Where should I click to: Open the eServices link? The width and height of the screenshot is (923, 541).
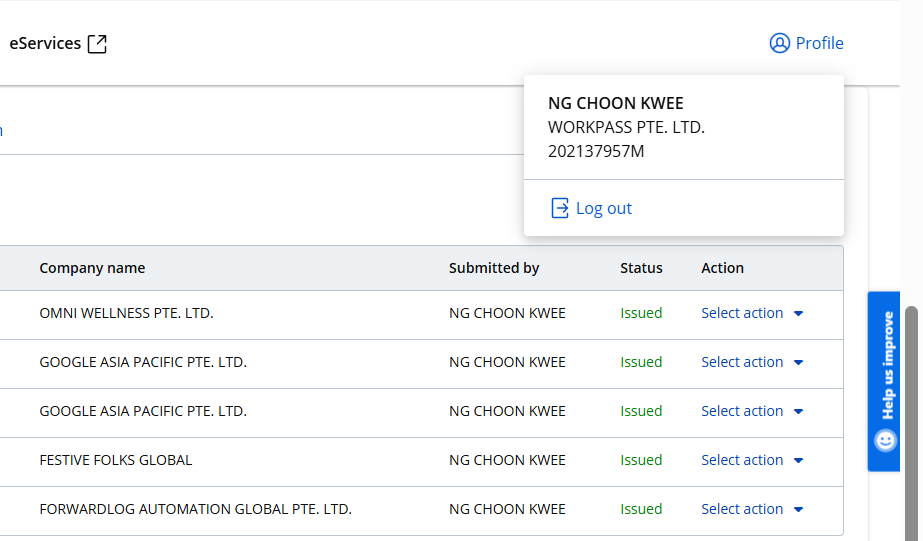click(x=45, y=43)
